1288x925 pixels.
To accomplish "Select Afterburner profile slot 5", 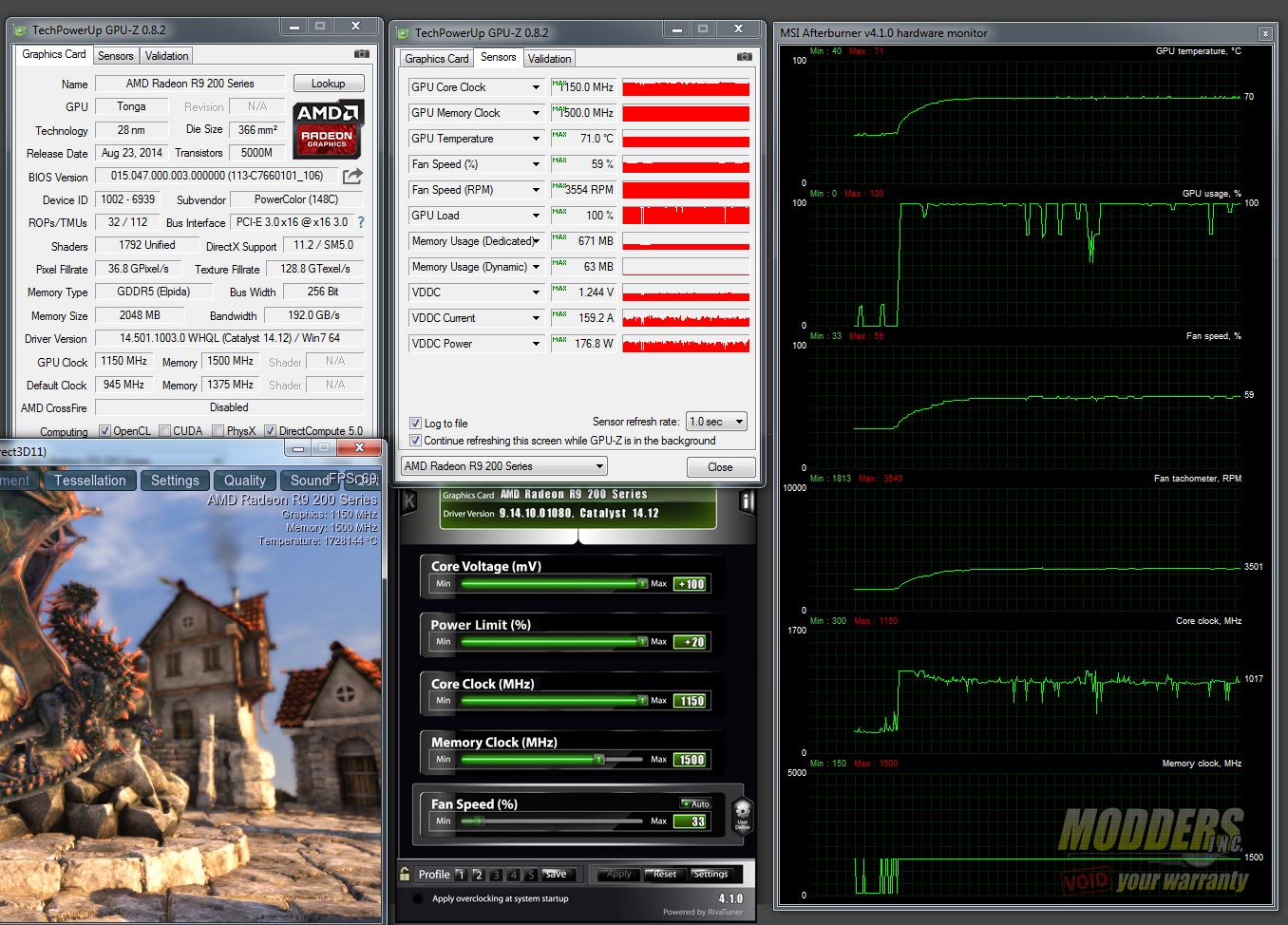I will point(531,875).
